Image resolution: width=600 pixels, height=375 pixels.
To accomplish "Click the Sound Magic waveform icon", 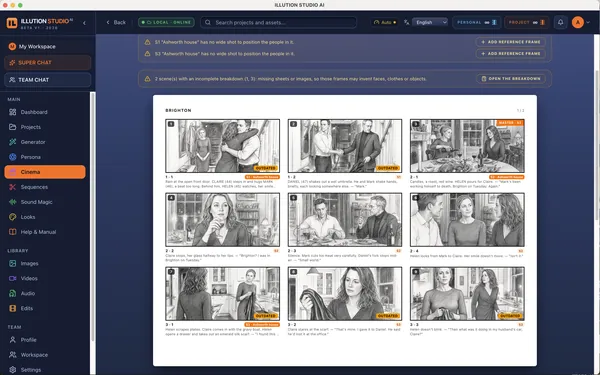I will [x=13, y=202].
